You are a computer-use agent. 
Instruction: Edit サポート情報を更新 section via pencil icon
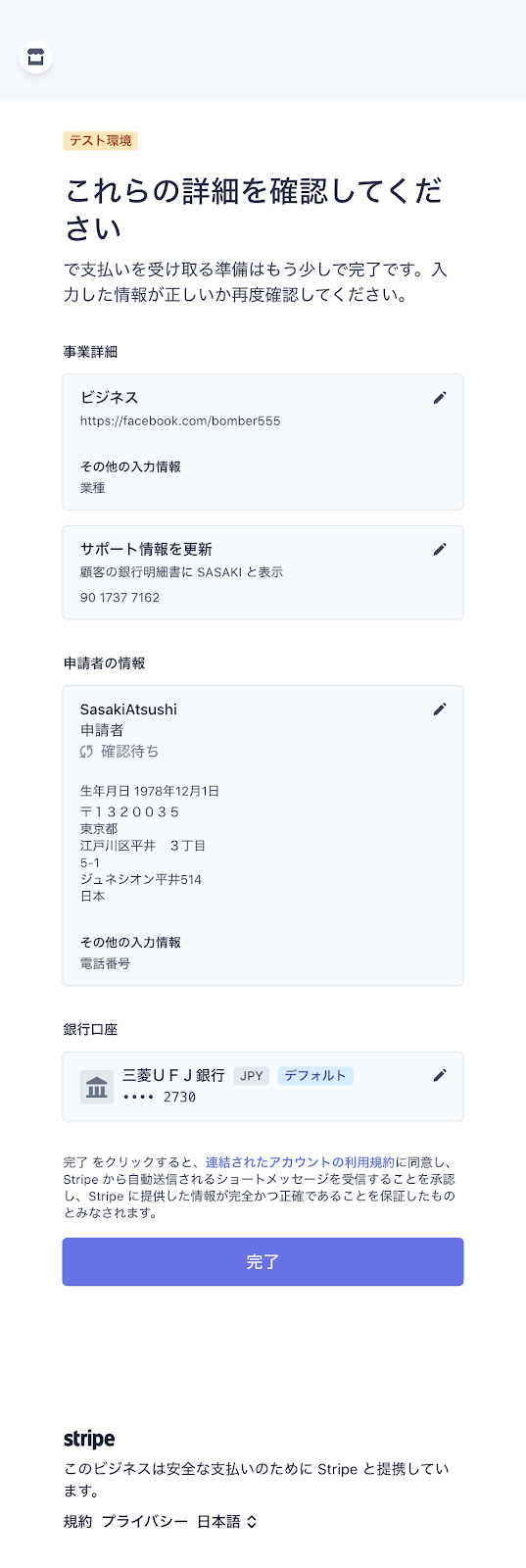click(x=440, y=550)
